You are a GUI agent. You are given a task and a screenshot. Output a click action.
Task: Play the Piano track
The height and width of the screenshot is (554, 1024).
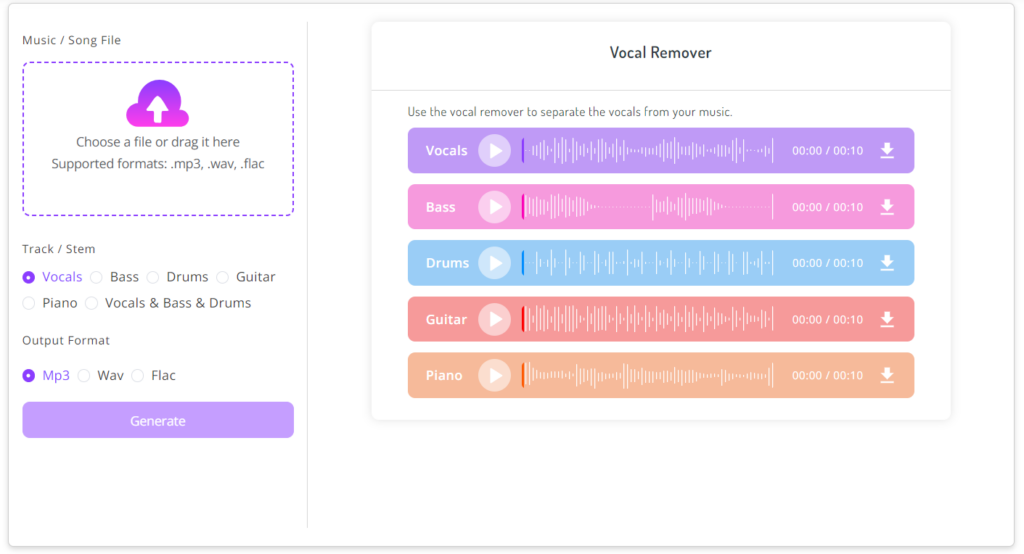(494, 376)
